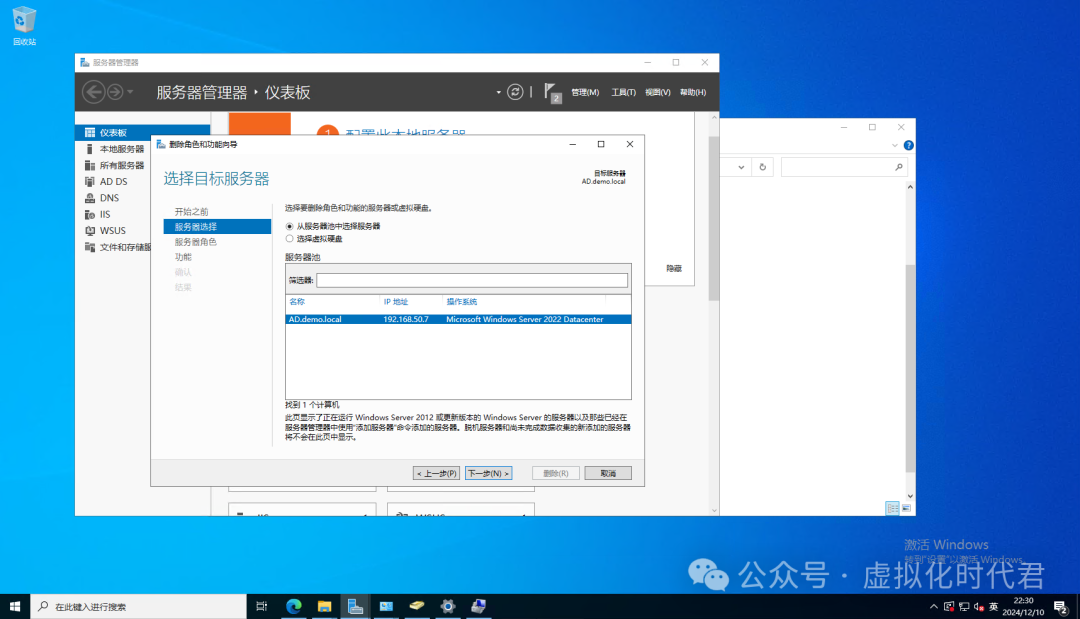
Task: Select the 功能 wizard step
Action: 183,257
